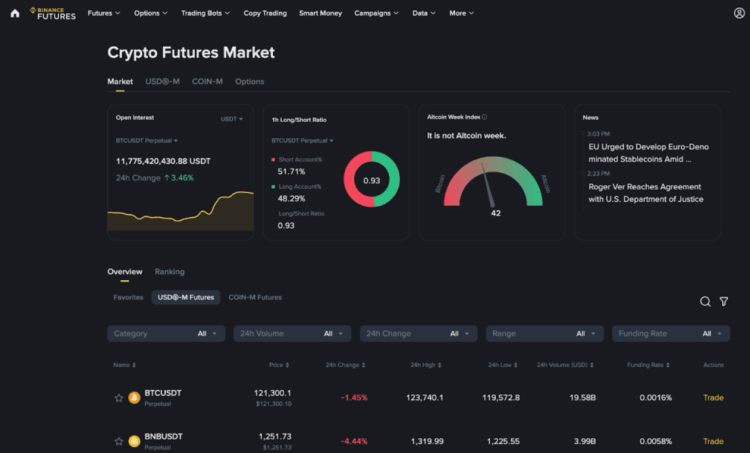This screenshot has width=750, height=453.
Task: Click the Altcoin Week Index info icon
Action: coord(485,117)
